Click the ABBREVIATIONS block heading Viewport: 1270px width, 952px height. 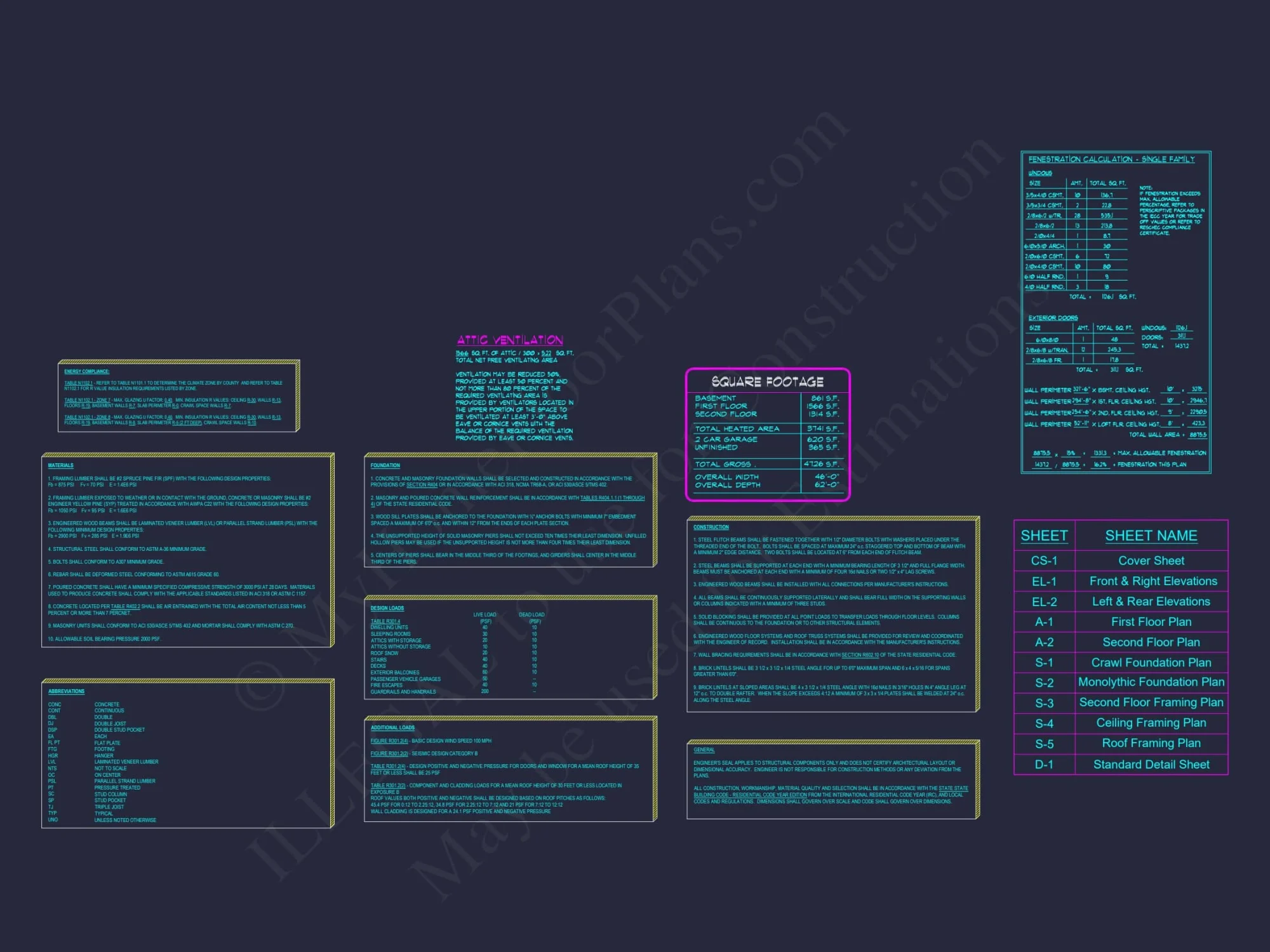(66, 691)
